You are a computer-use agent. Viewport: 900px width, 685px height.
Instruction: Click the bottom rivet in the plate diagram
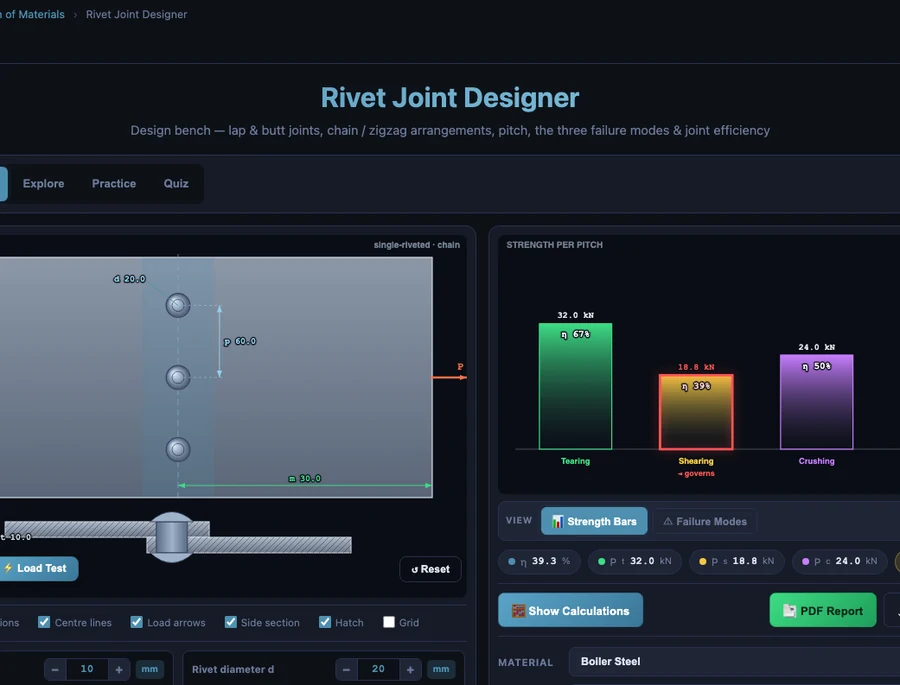point(178,449)
